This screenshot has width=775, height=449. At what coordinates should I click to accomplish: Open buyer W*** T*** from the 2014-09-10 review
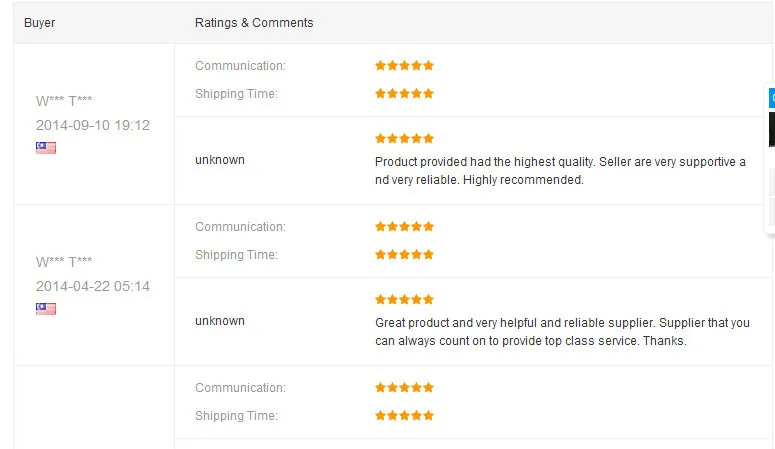[64, 101]
